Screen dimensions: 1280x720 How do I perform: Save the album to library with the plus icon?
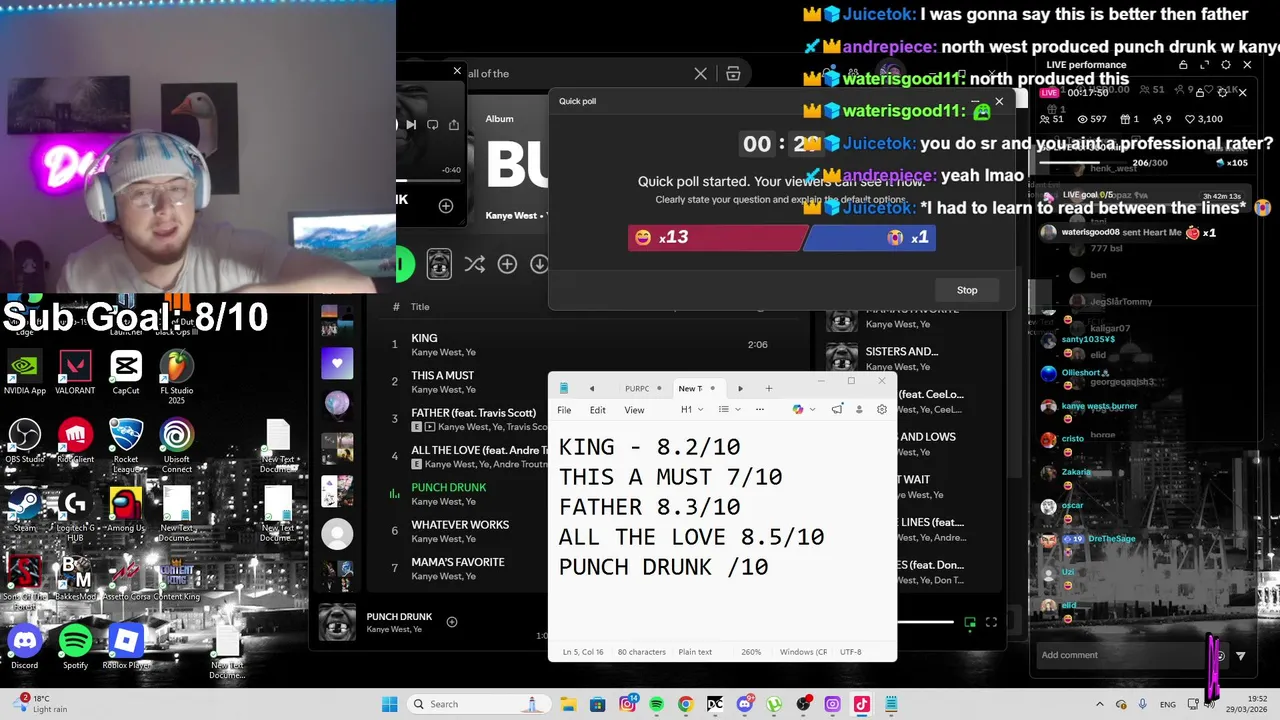click(x=507, y=264)
